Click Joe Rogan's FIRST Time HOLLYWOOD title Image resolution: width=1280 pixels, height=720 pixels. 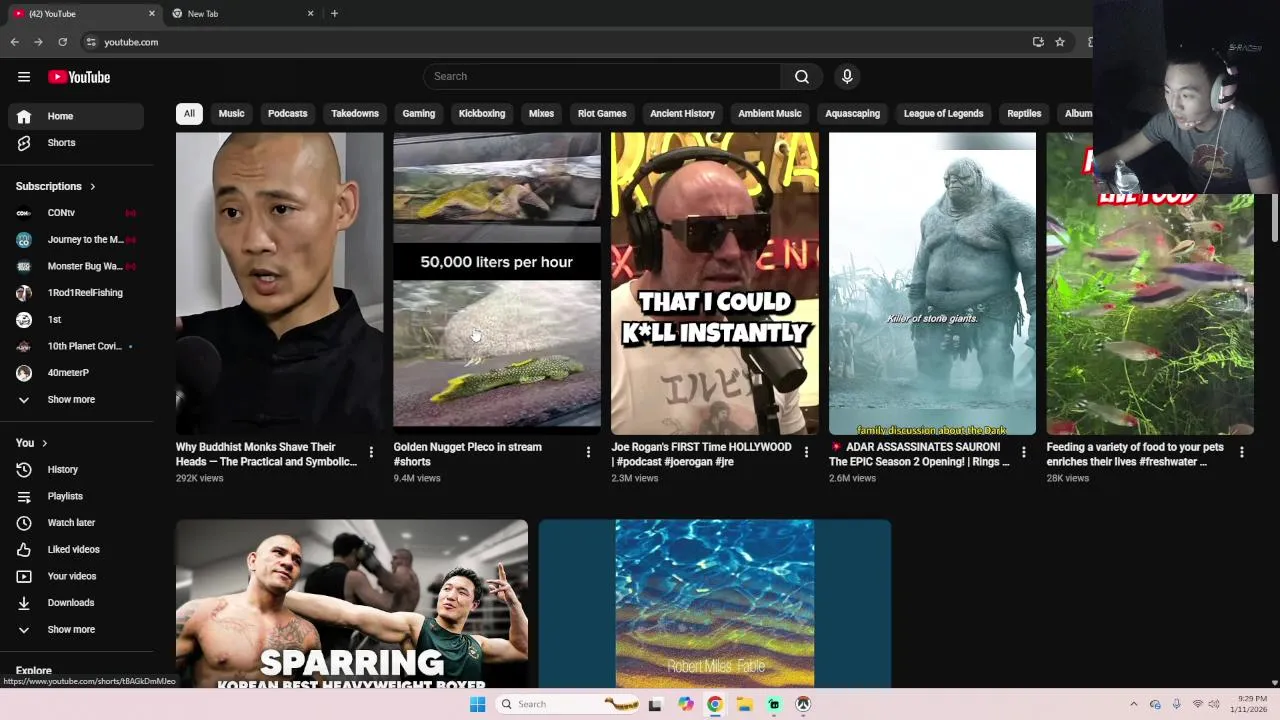(x=701, y=454)
